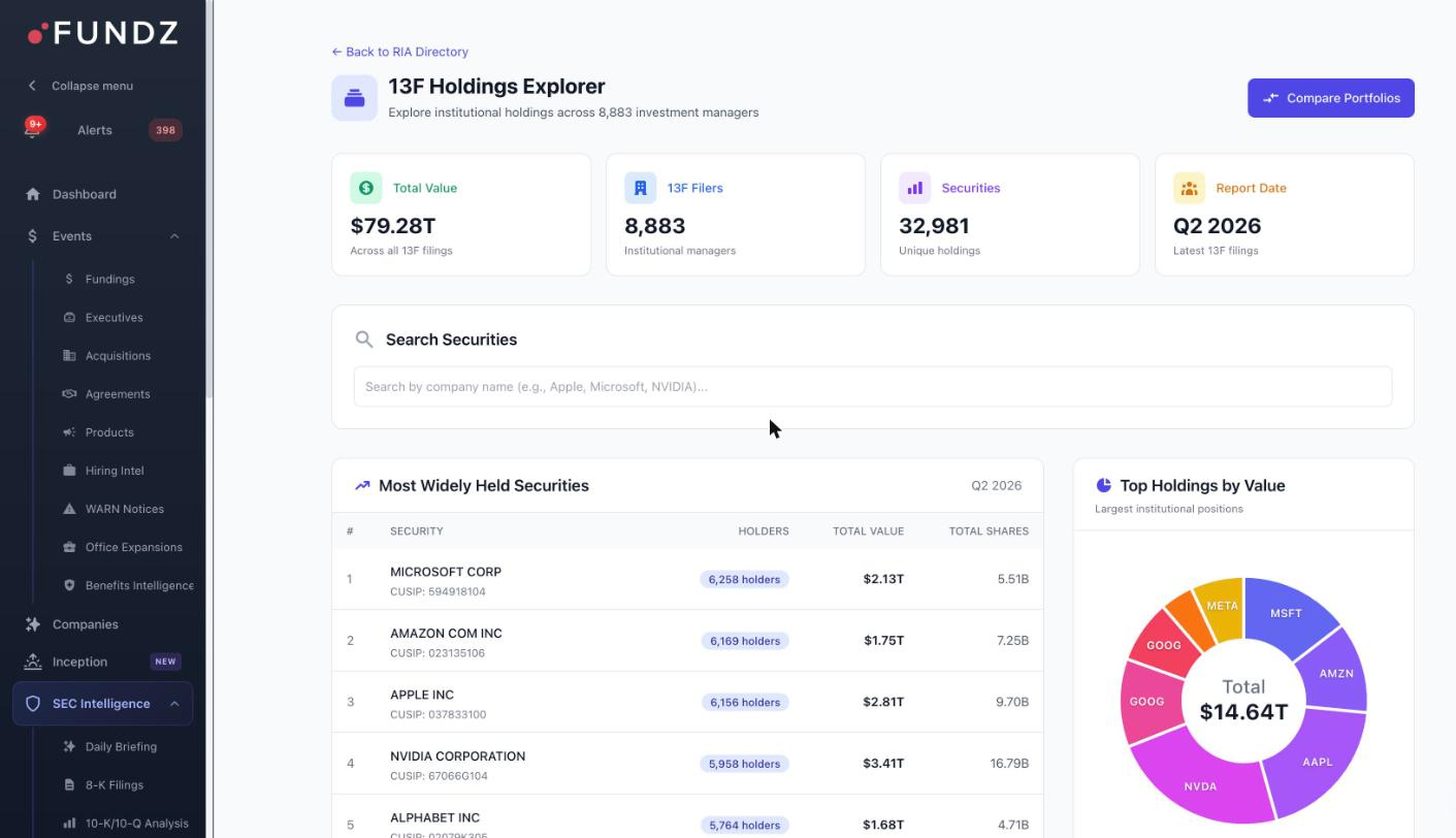Select the APPLE INC row name

tap(422, 695)
